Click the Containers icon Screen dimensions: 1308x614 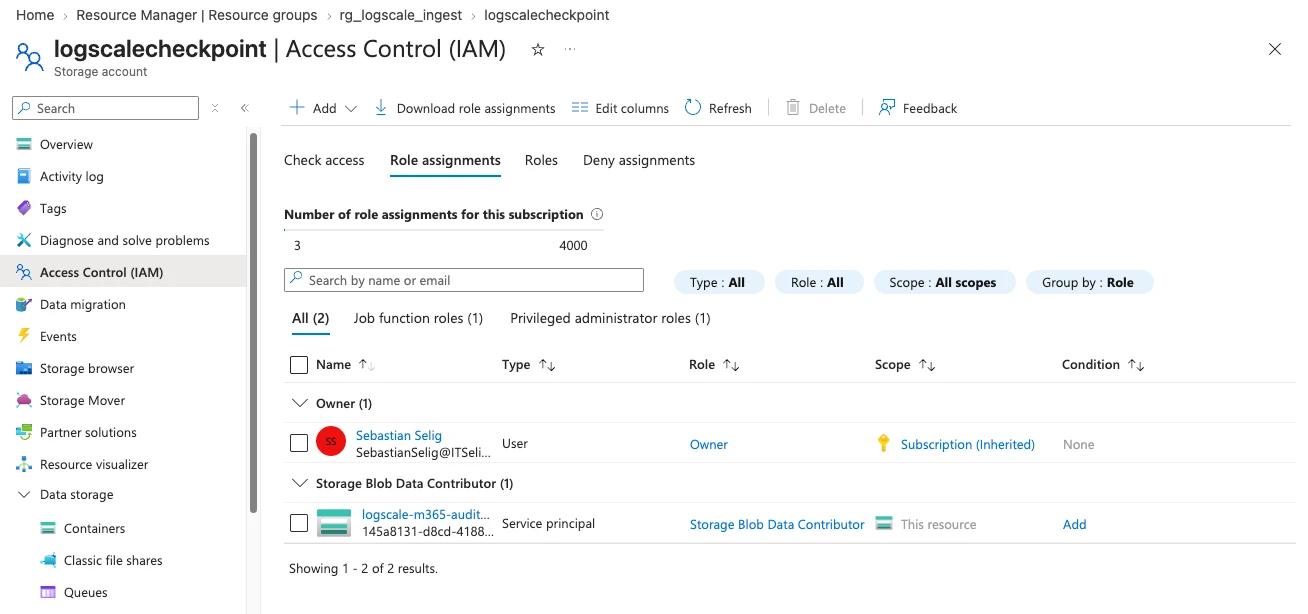coord(48,529)
